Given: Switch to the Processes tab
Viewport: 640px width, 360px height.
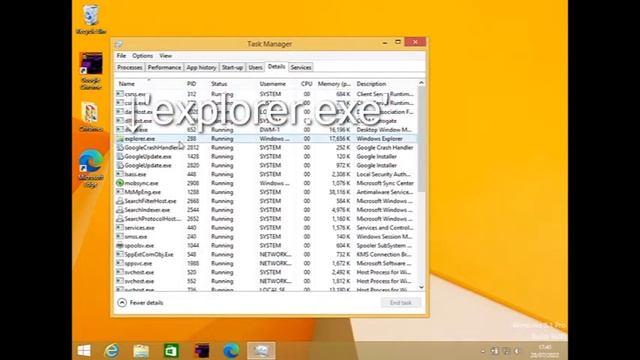Looking at the screenshot, I should (x=129, y=67).
